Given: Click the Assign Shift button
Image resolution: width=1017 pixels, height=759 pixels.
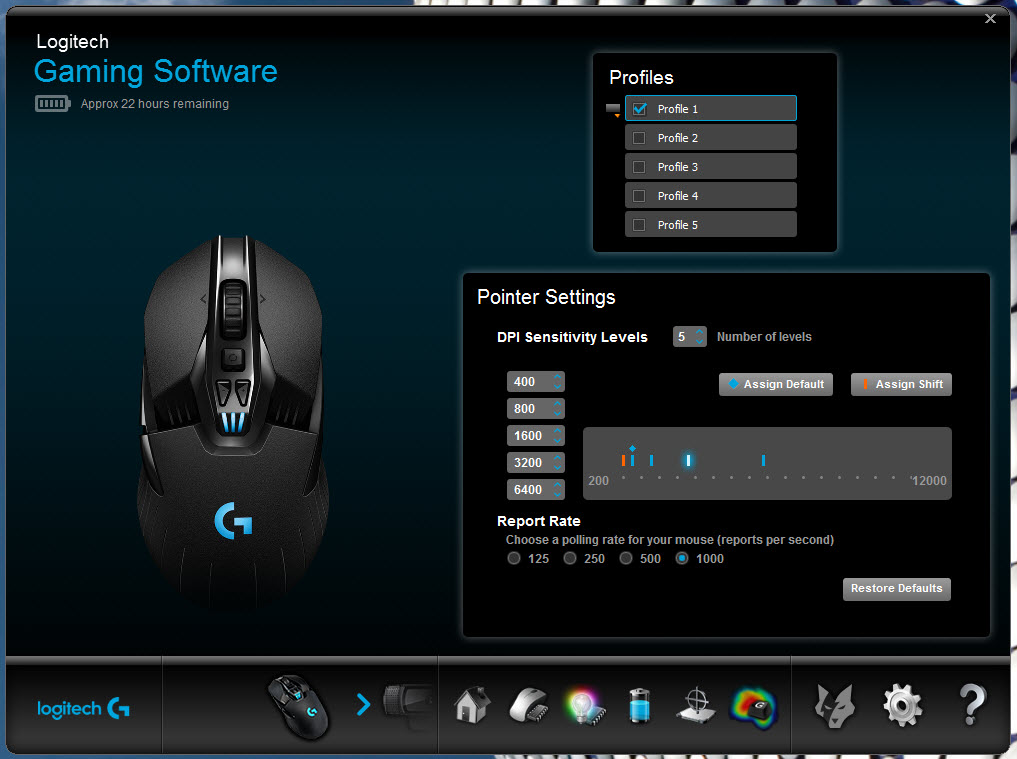Looking at the screenshot, I should pos(901,384).
